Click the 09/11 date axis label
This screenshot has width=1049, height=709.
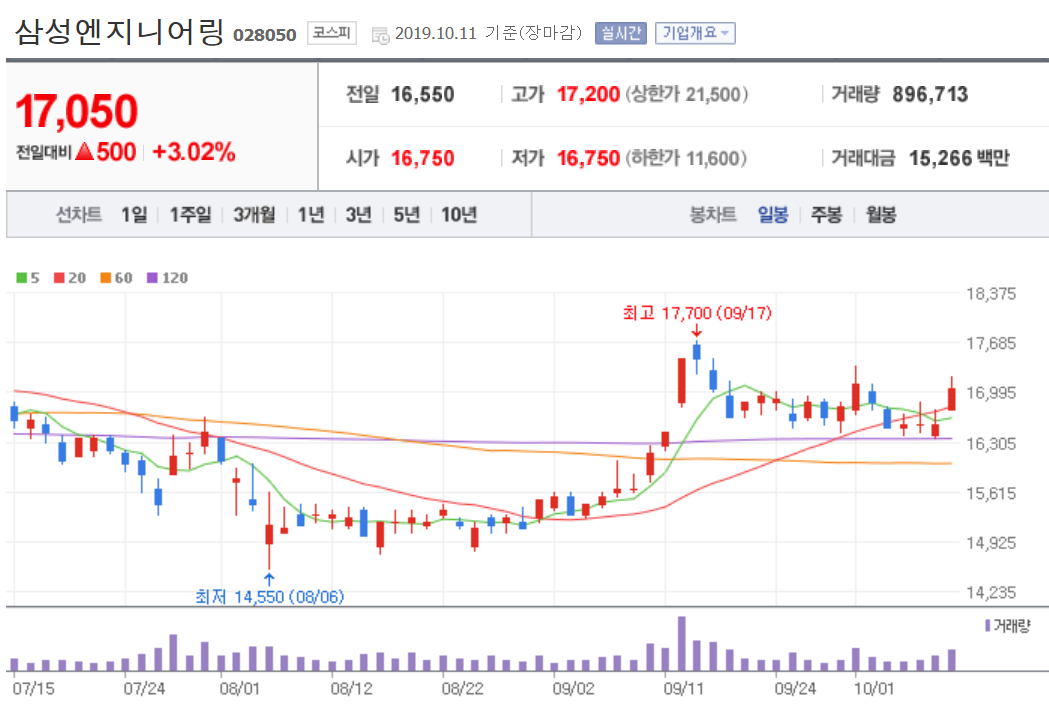tap(684, 688)
